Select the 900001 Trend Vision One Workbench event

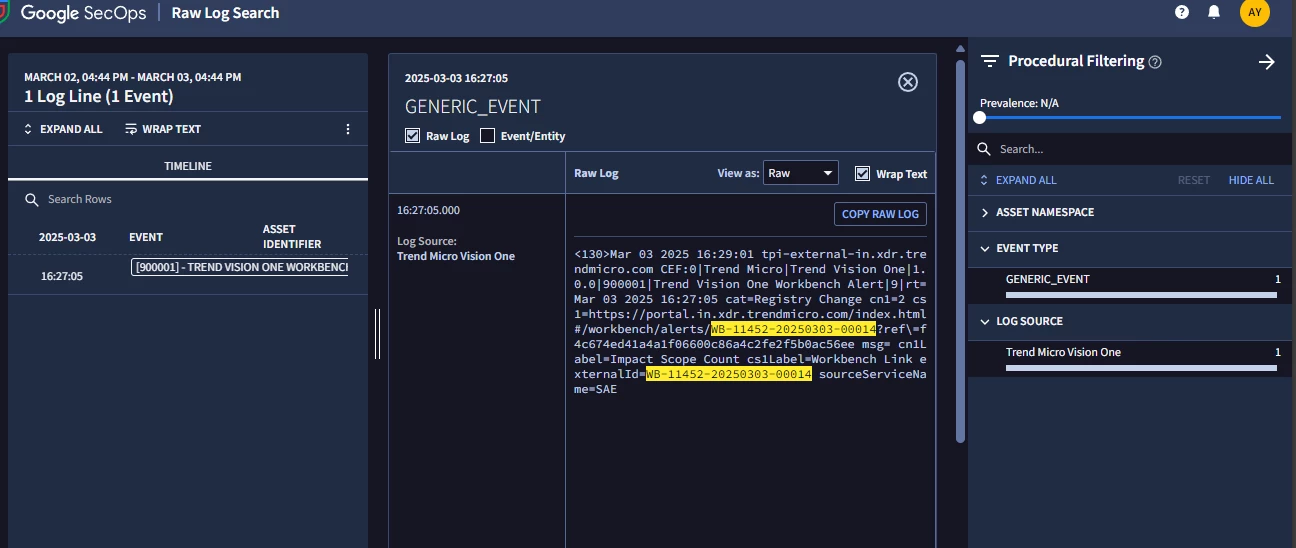(x=240, y=267)
